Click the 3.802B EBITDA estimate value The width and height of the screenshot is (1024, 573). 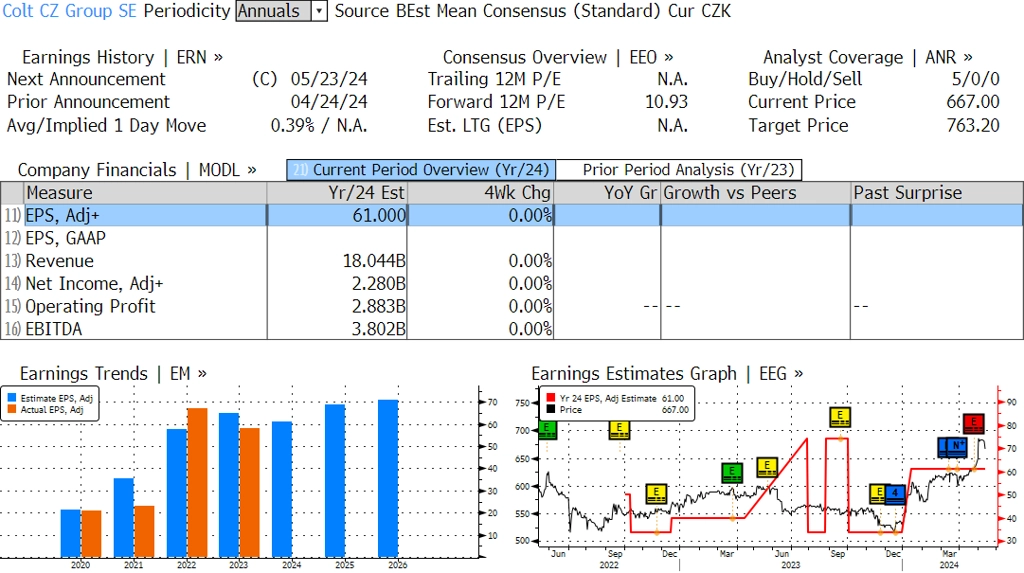[x=379, y=329]
